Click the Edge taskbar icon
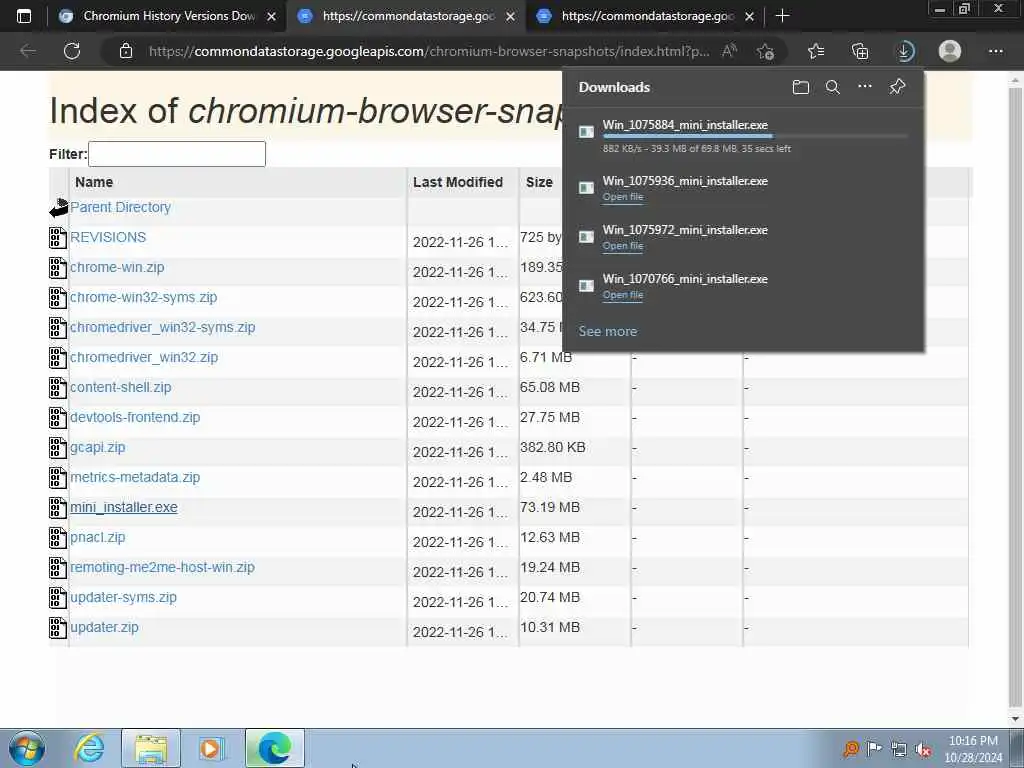The image size is (1024, 768). tap(274, 748)
